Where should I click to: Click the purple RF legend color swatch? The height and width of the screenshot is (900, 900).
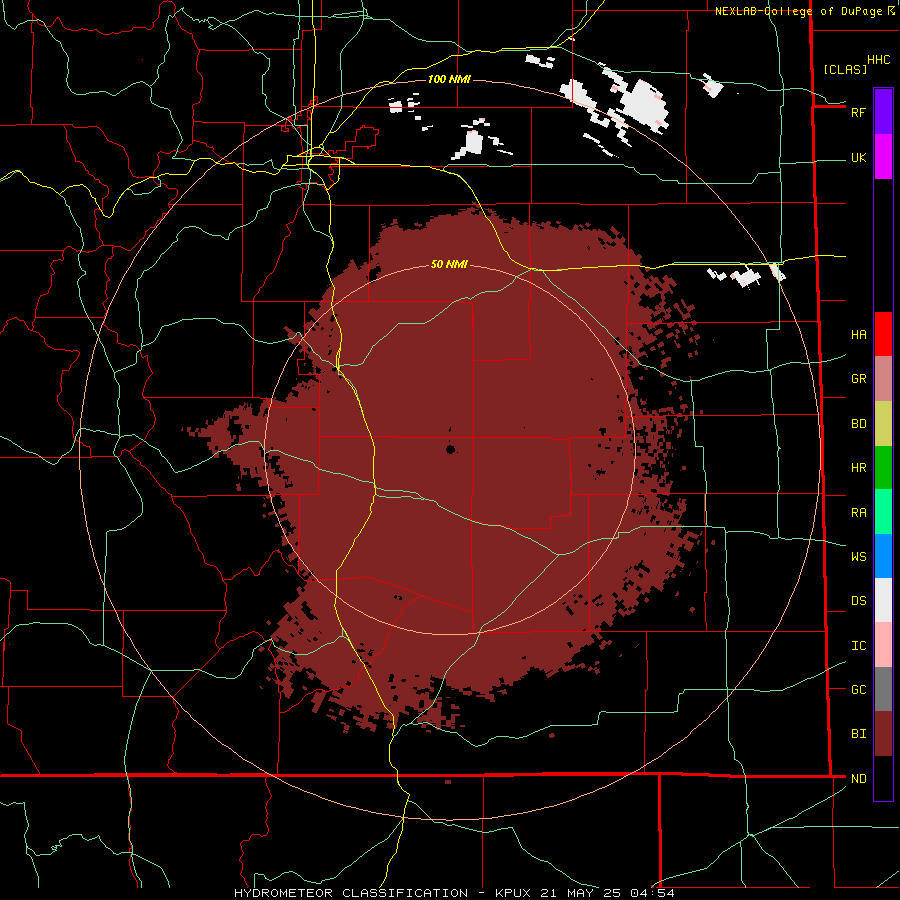[883, 112]
